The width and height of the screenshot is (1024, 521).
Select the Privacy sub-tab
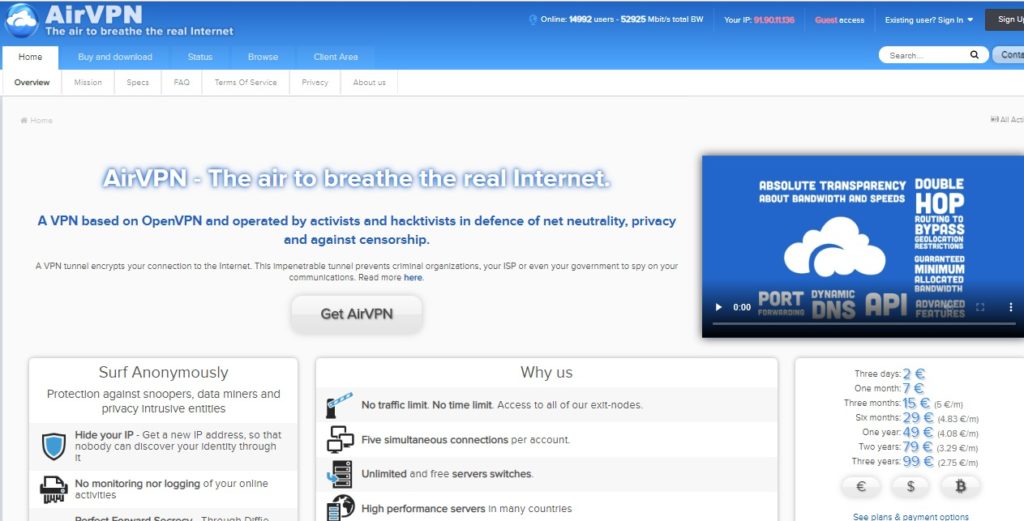[315, 82]
